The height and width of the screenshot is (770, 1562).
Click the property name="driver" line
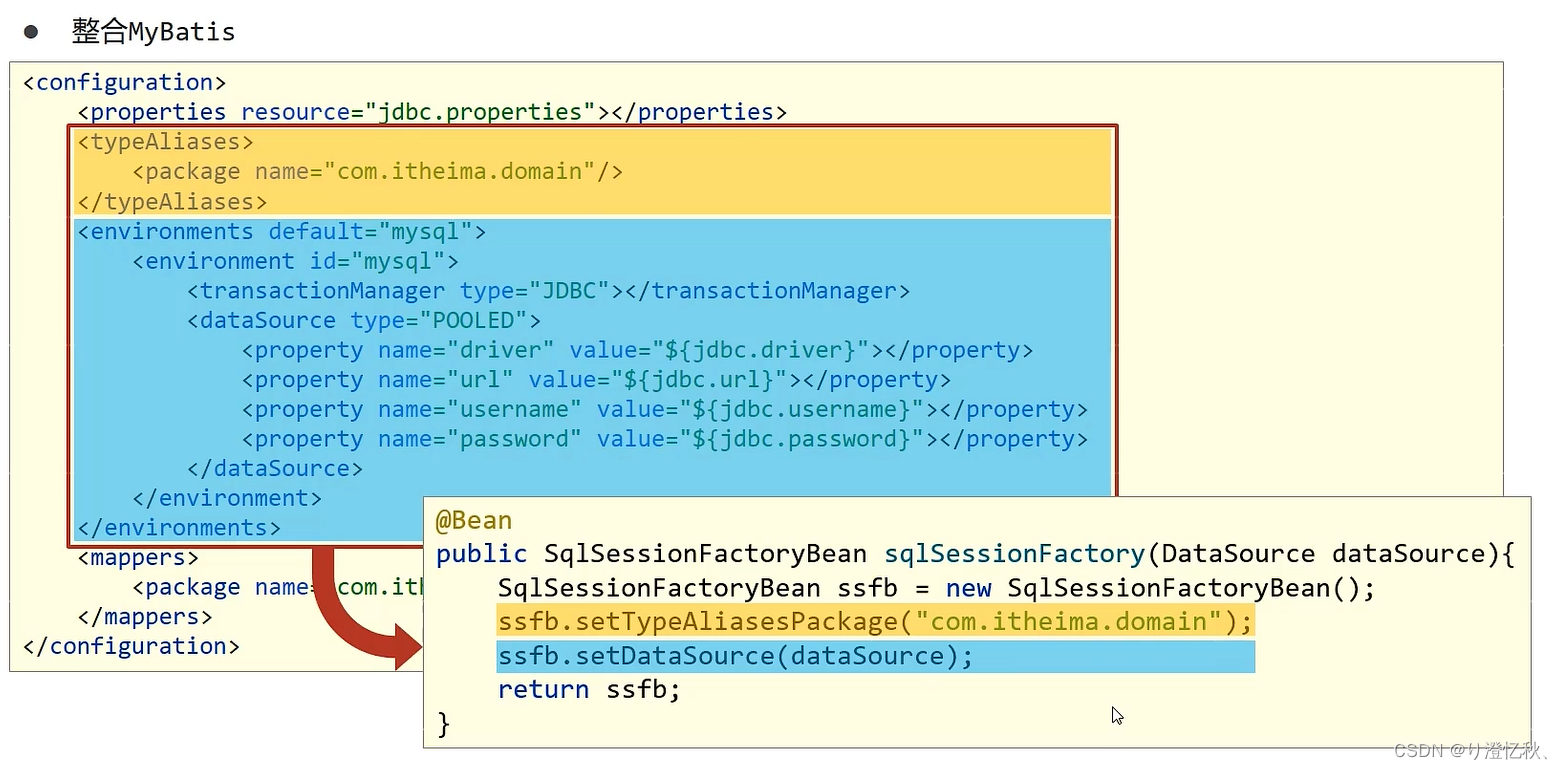(637, 351)
